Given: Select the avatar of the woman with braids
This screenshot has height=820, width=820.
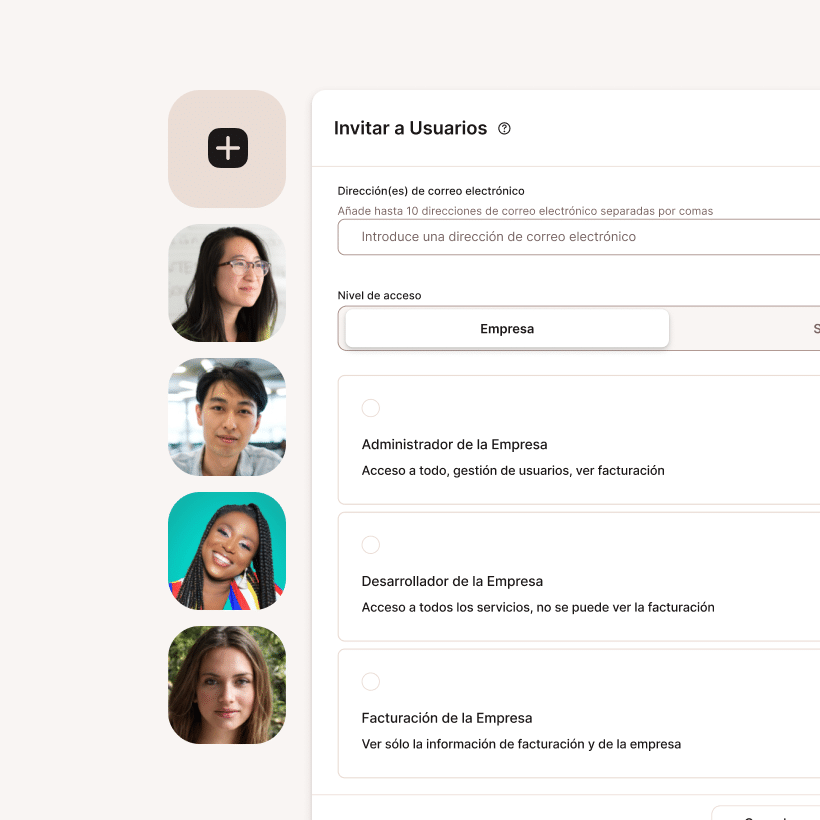Looking at the screenshot, I should 227,551.
